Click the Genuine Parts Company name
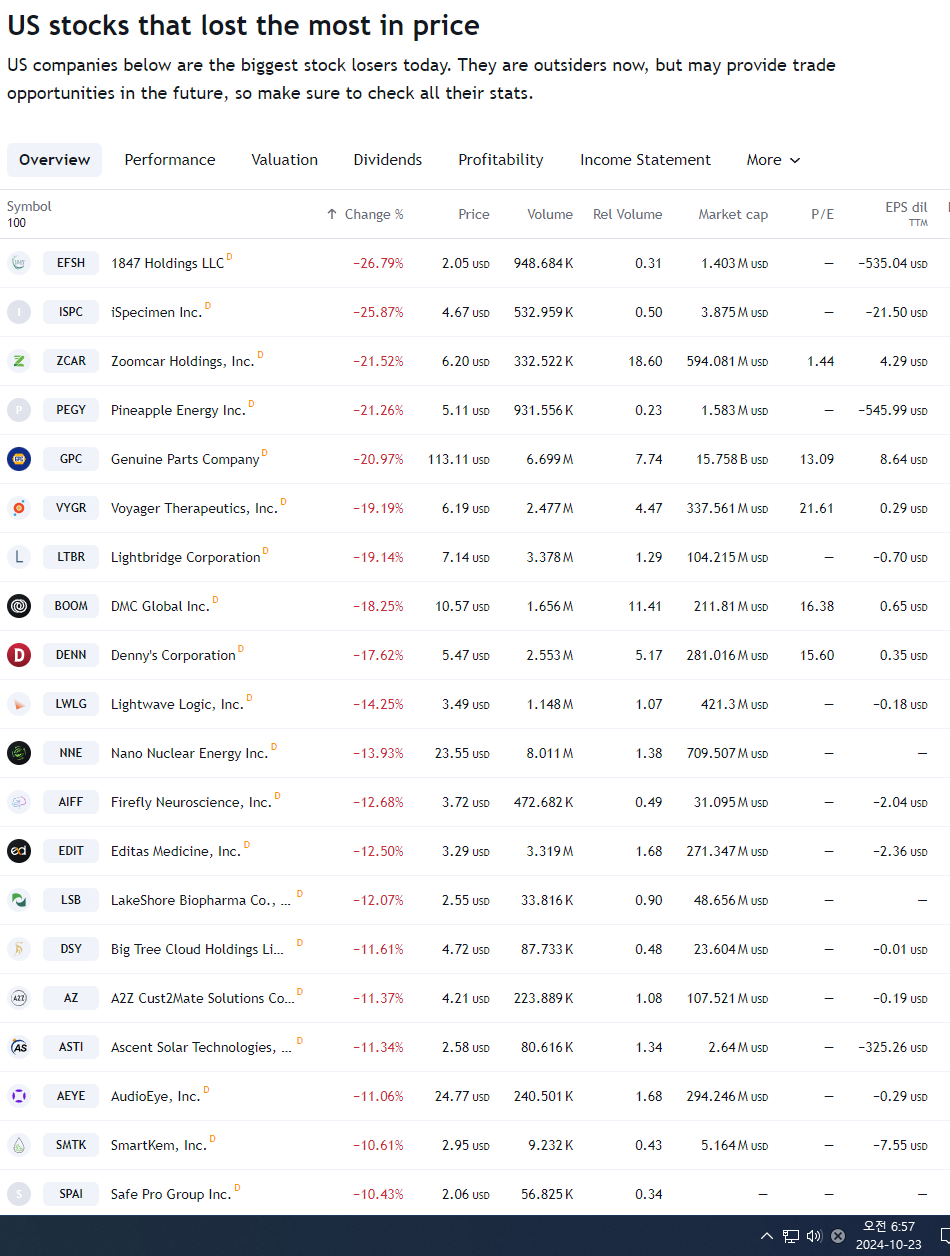The image size is (950, 1256). [185, 459]
